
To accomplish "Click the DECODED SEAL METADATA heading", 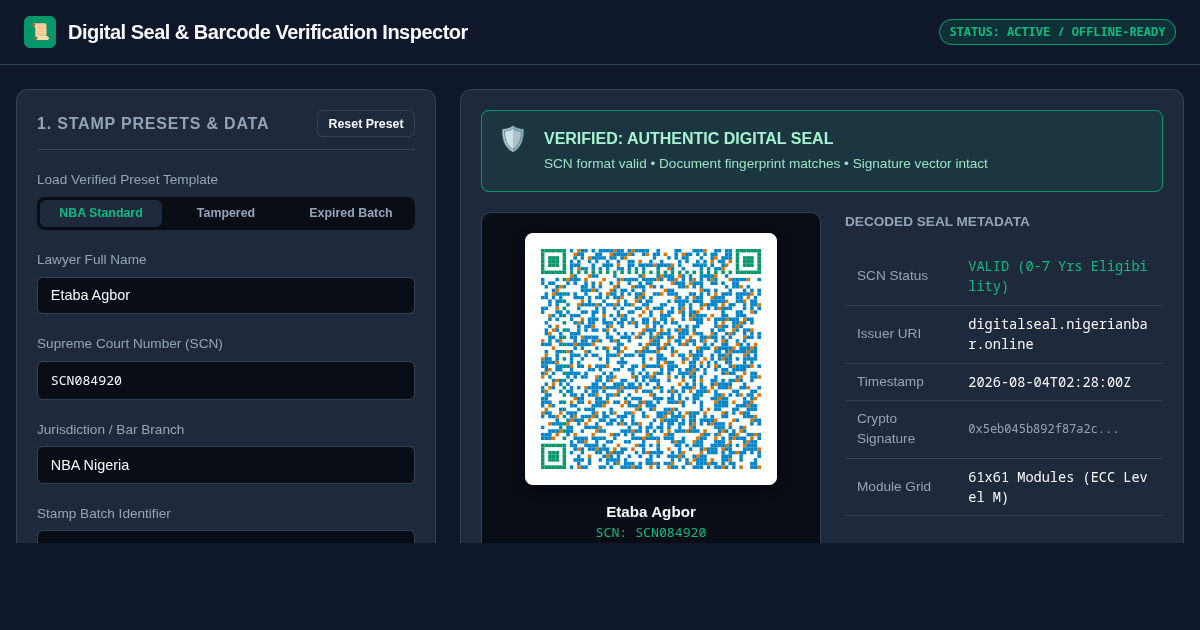I will [x=937, y=221].
